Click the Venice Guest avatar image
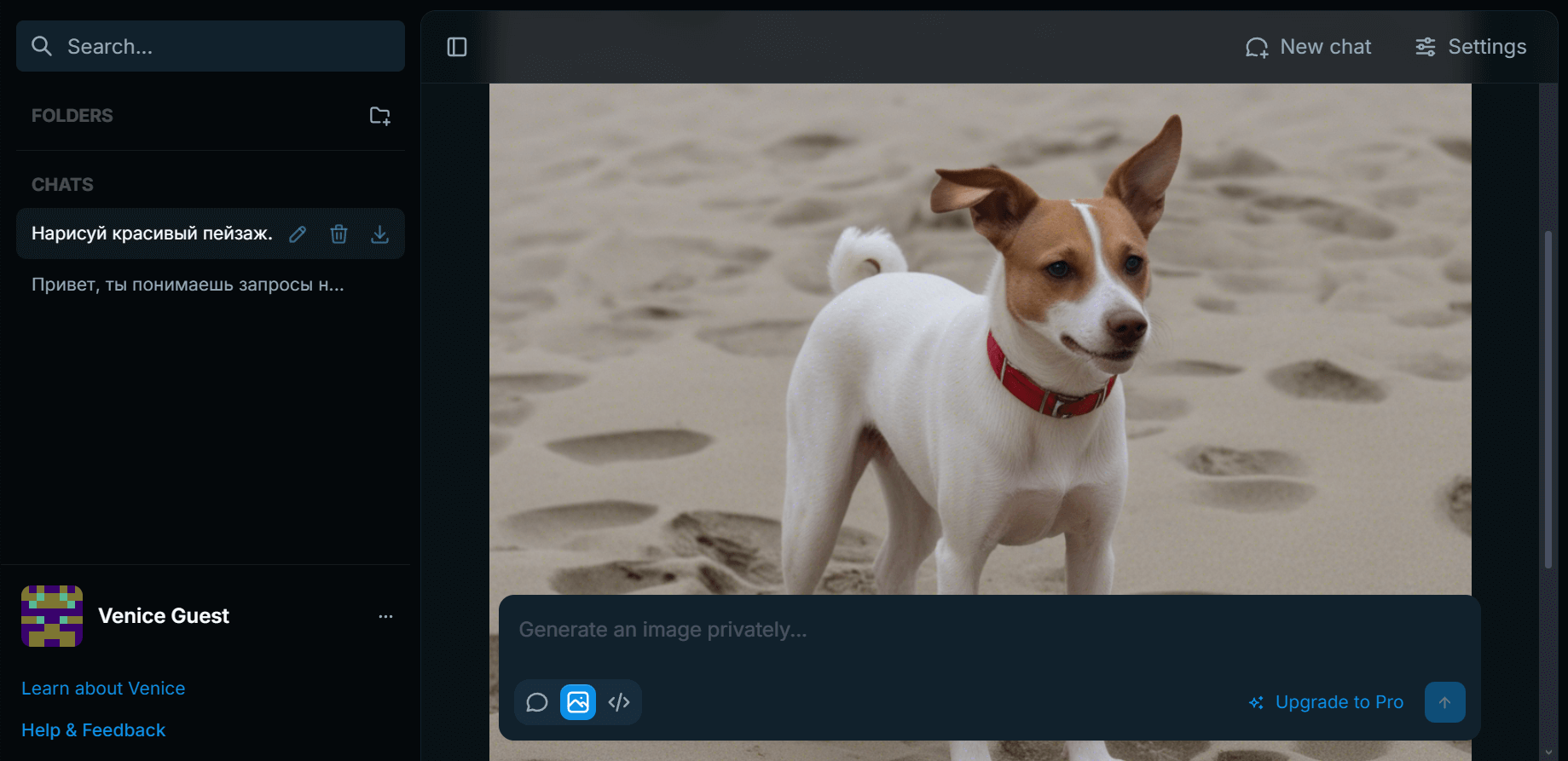 (52, 616)
